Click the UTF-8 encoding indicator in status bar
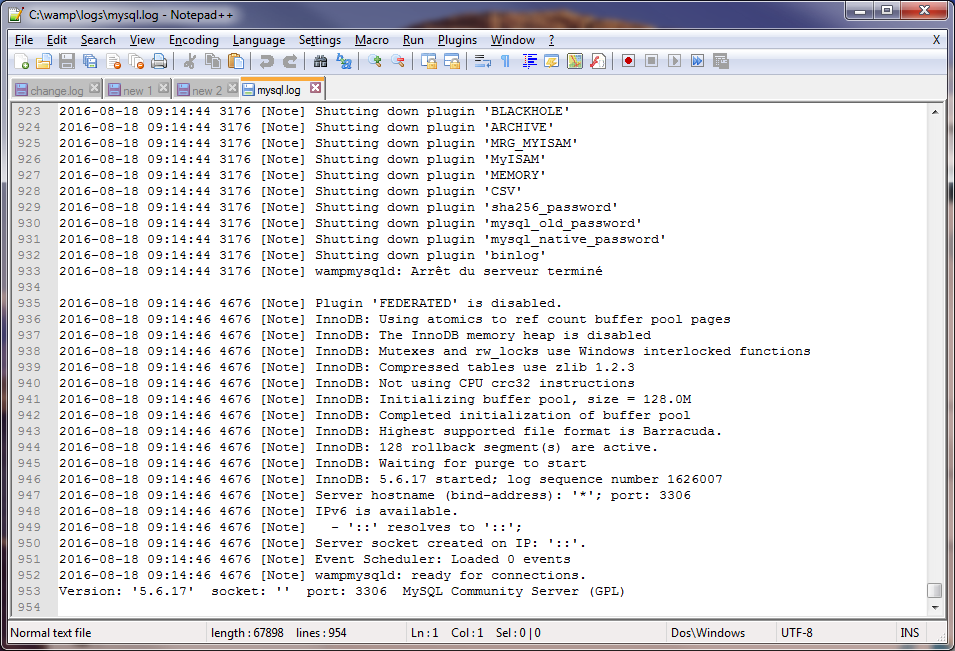This screenshot has height=651, width=955. tap(795, 632)
